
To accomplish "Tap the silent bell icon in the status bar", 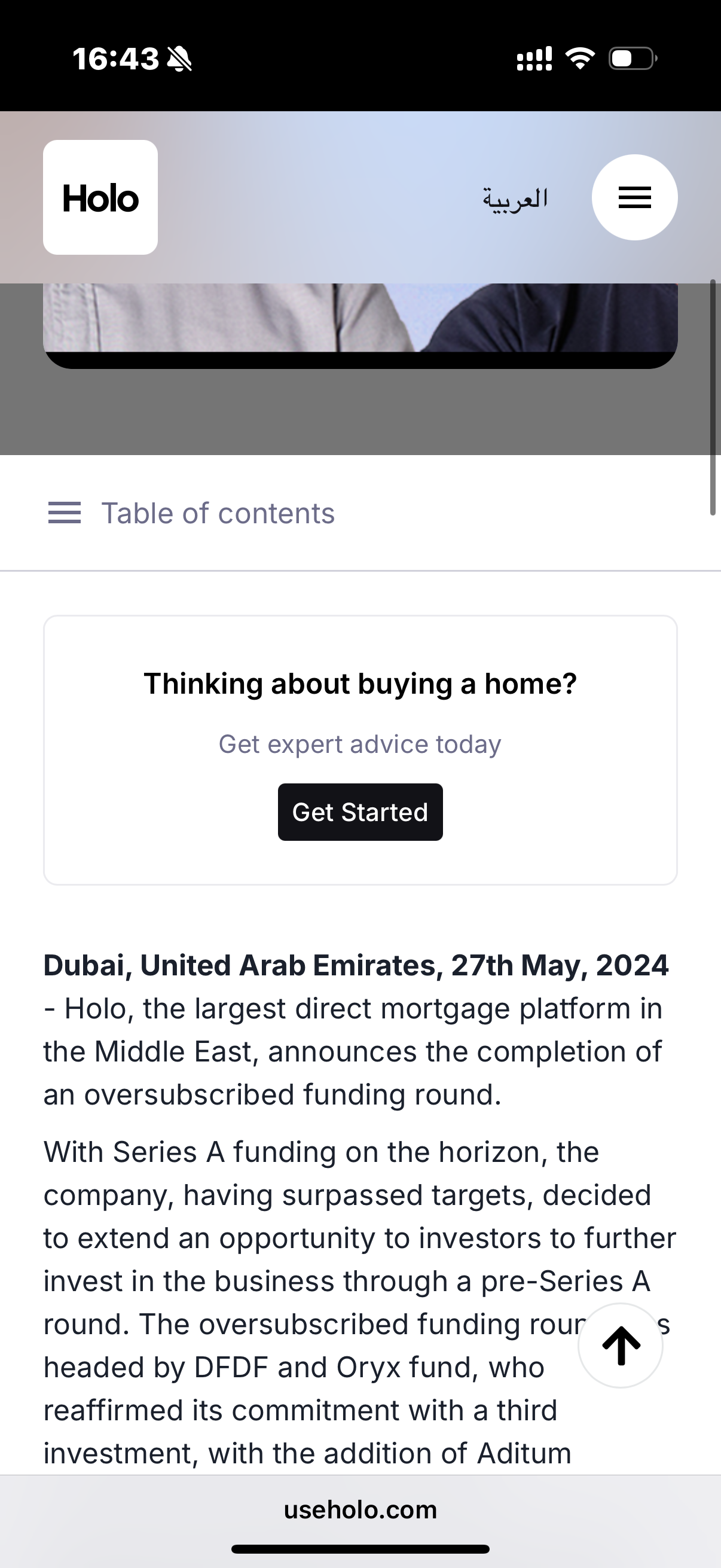I will tap(179, 59).
